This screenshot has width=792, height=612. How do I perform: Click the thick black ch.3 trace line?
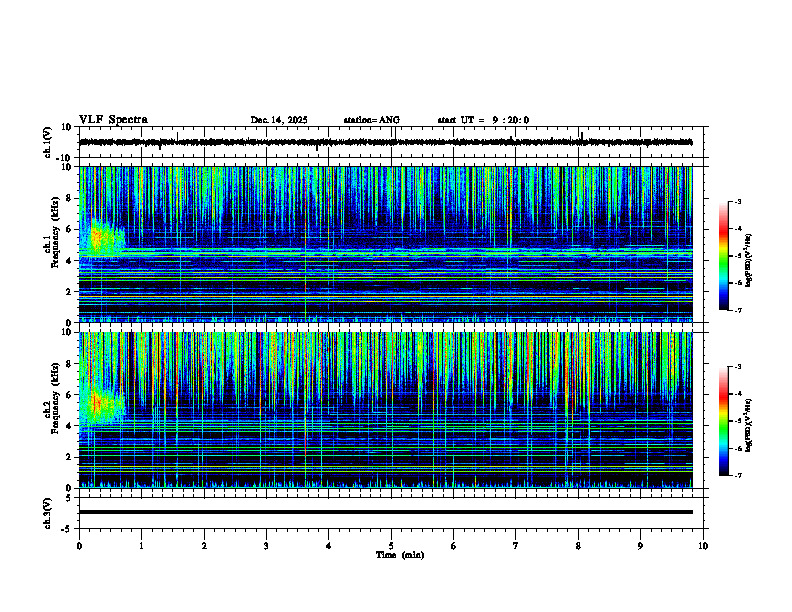tap(385, 512)
